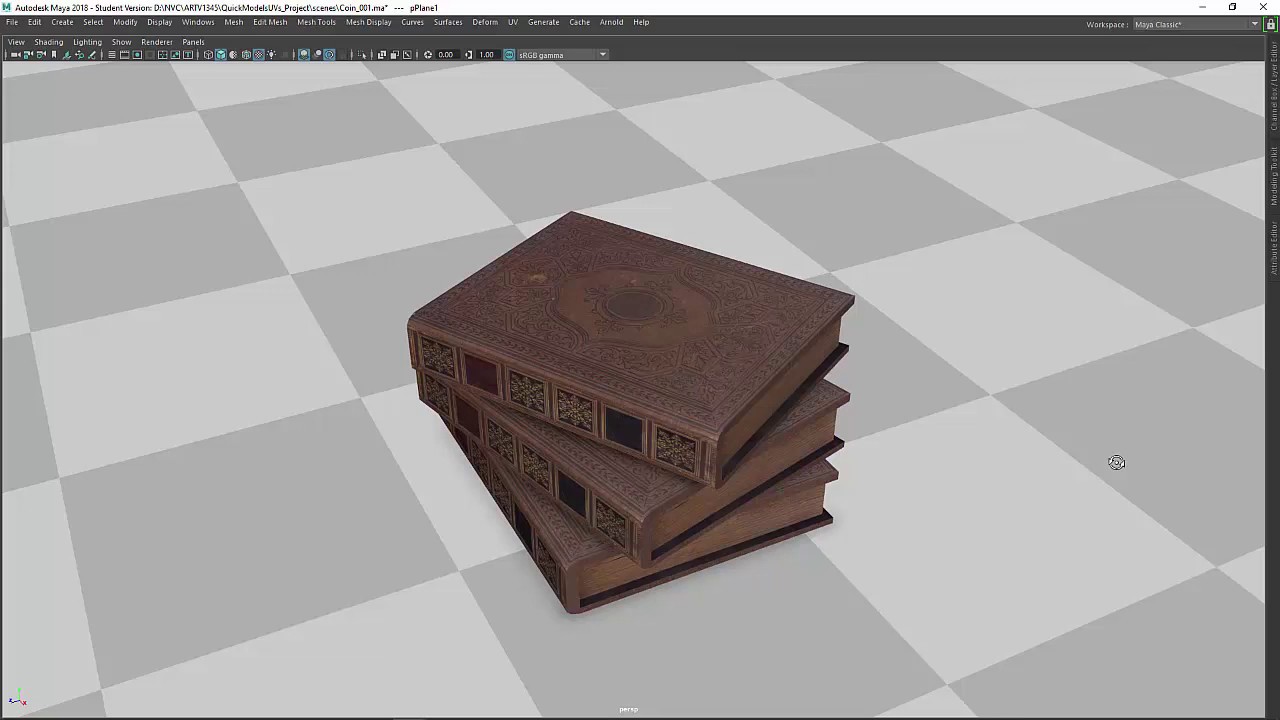The width and height of the screenshot is (1280, 720).
Task: Toggle the X-Ray display icon
Action: point(381,55)
